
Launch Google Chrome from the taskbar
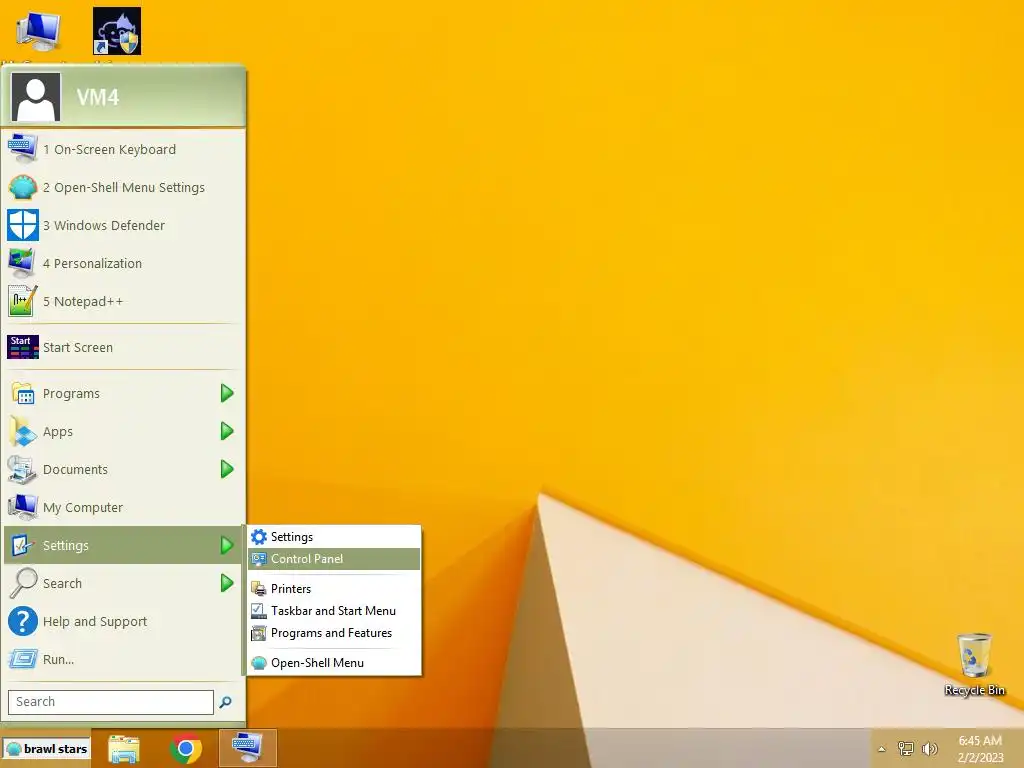tap(185, 748)
